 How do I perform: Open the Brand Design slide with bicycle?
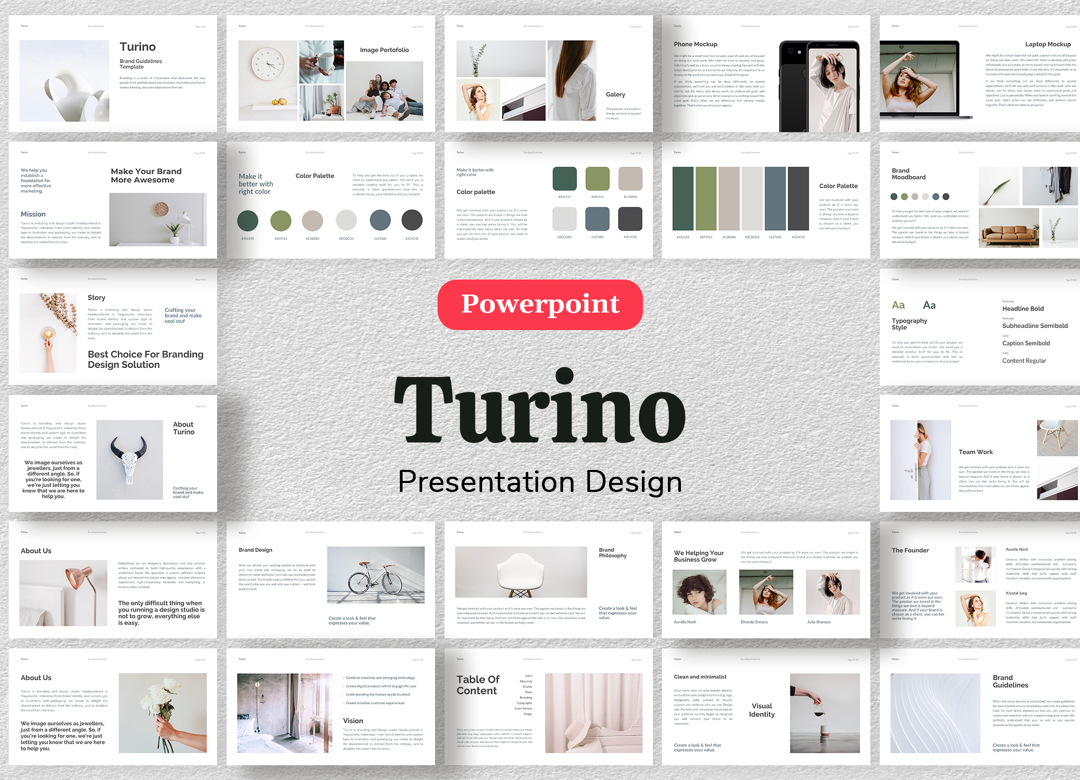pyautogui.click(x=331, y=579)
